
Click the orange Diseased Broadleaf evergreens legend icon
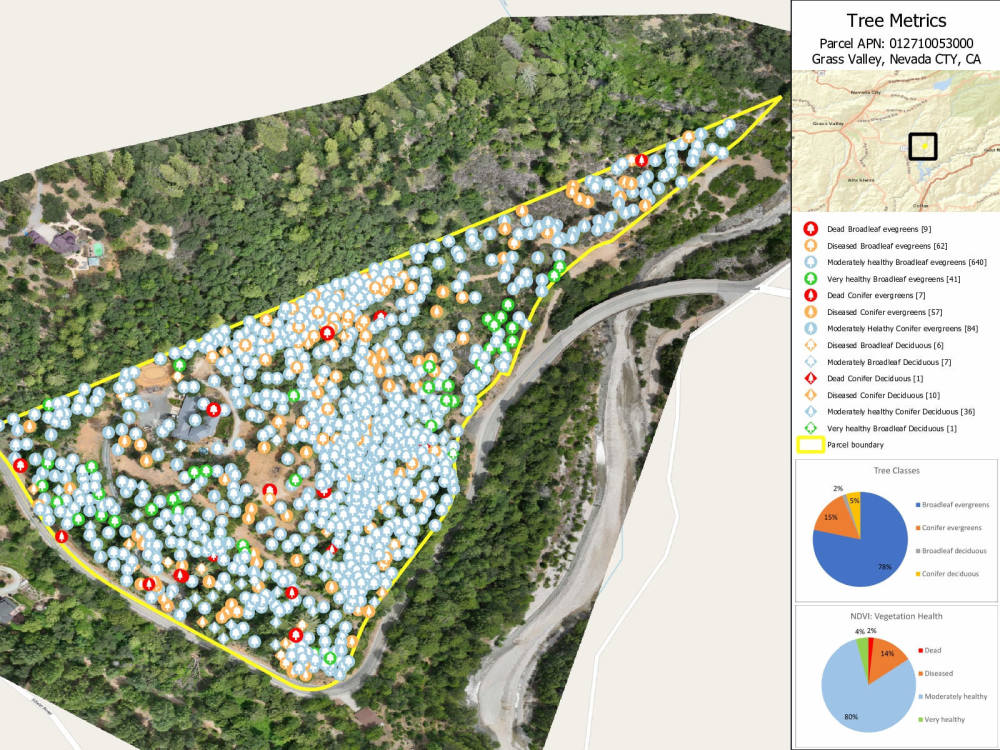(811, 246)
